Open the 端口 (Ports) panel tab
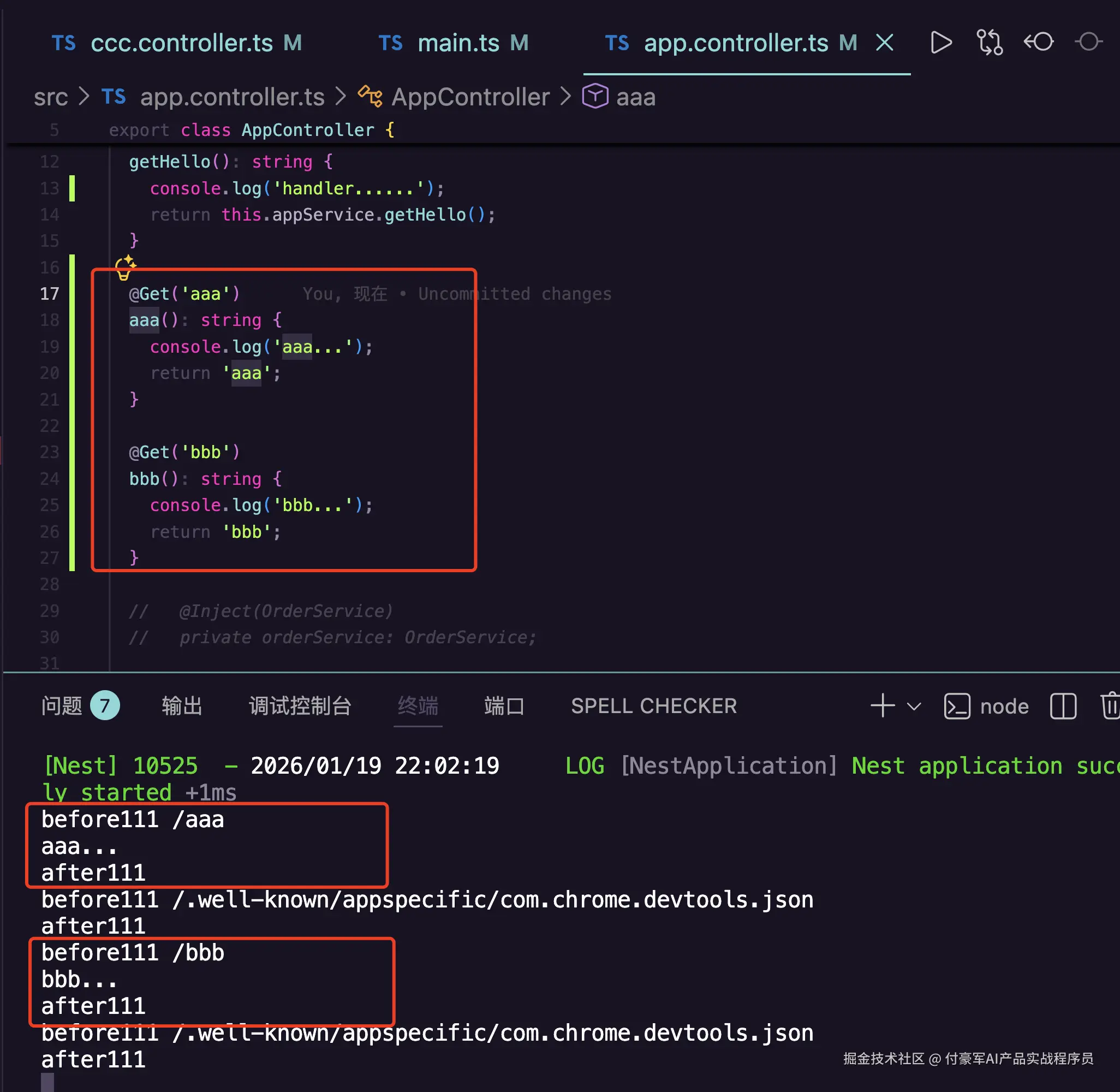 [x=504, y=706]
